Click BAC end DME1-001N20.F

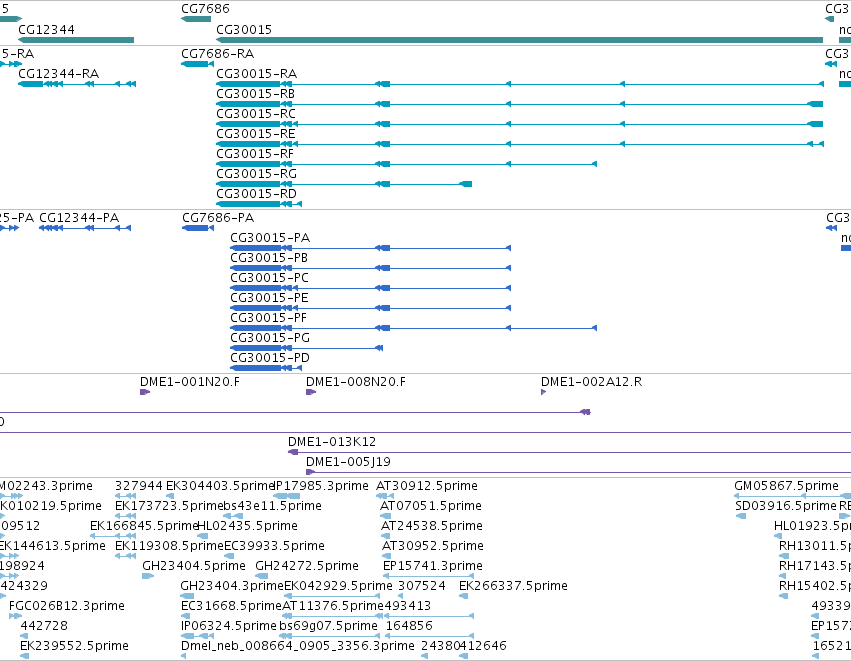[190, 382]
